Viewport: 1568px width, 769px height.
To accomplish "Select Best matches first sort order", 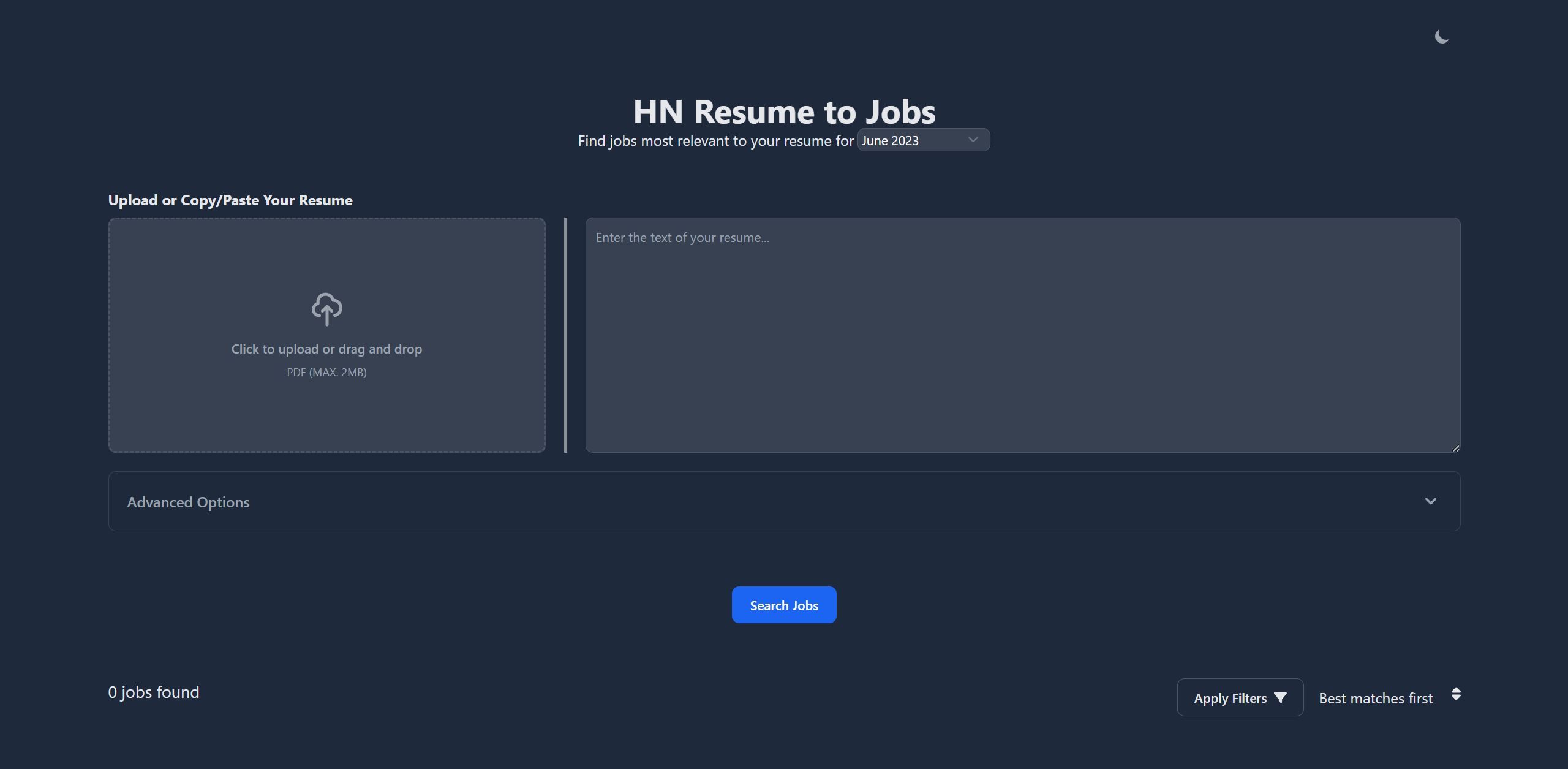I will (1389, 697).
